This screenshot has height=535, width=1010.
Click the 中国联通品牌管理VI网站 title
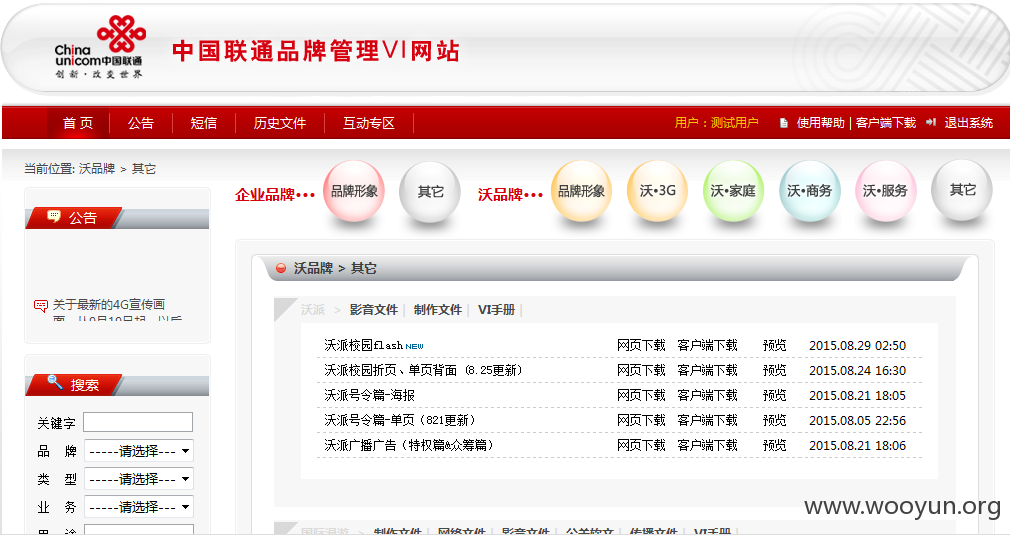(x=316, y=51)
